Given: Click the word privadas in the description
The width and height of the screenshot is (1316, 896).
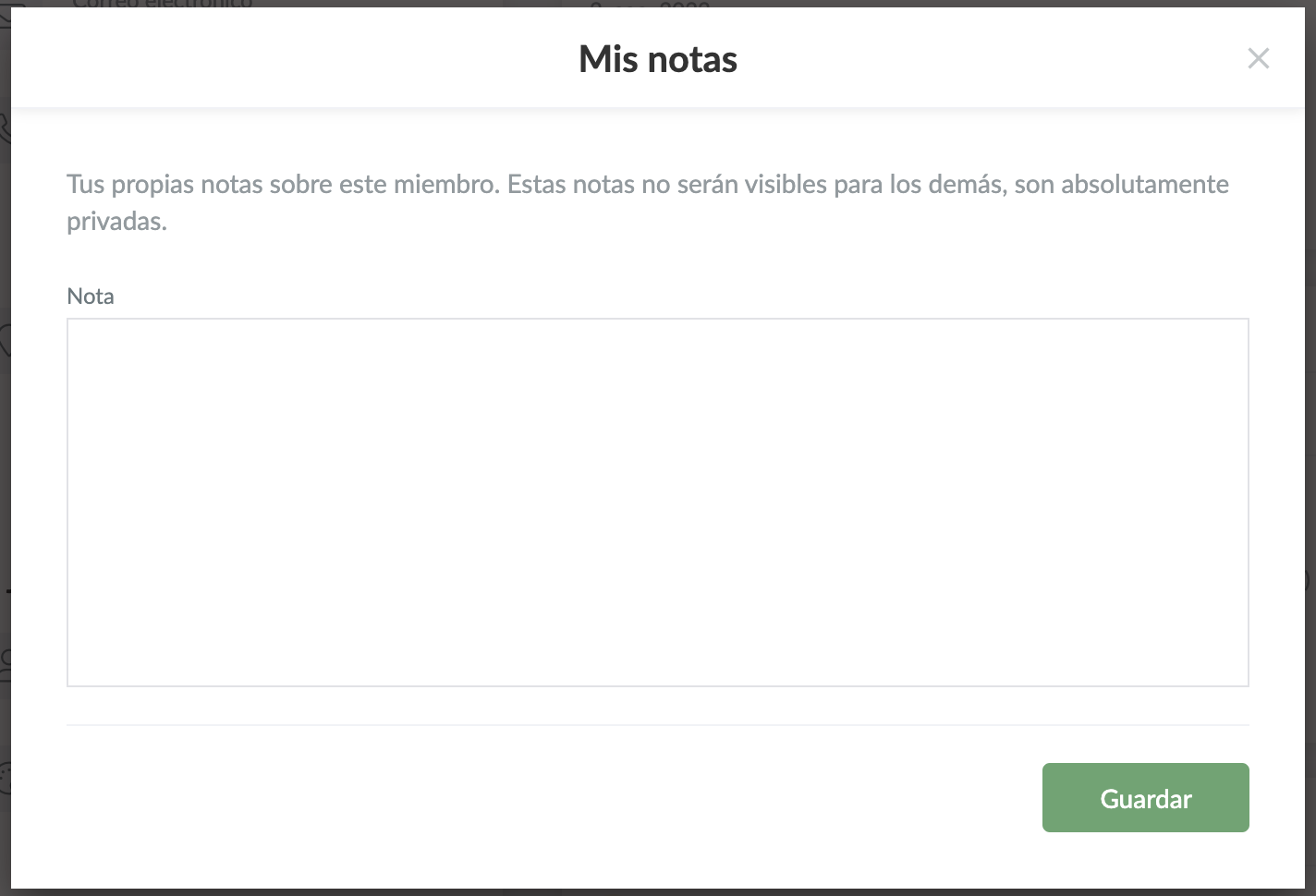Looking at the screenshot, I should pyautogui.click(x=116, y=222).
